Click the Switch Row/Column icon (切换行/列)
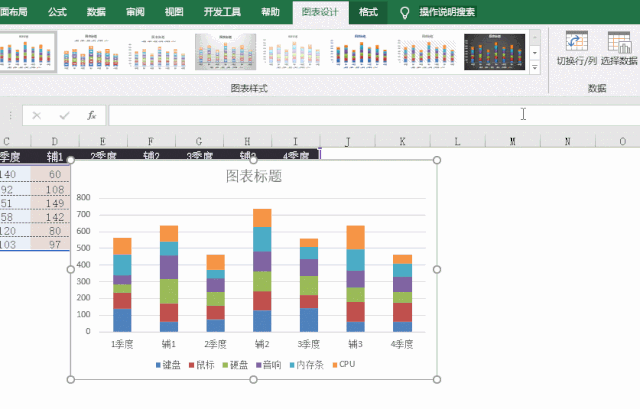 (x=576, y=42)
